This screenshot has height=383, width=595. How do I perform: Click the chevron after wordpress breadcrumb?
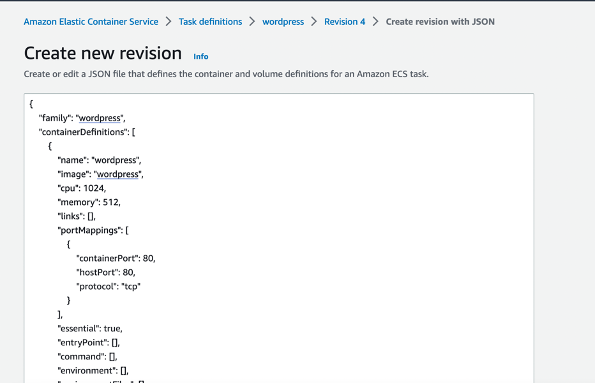(314, 22)
